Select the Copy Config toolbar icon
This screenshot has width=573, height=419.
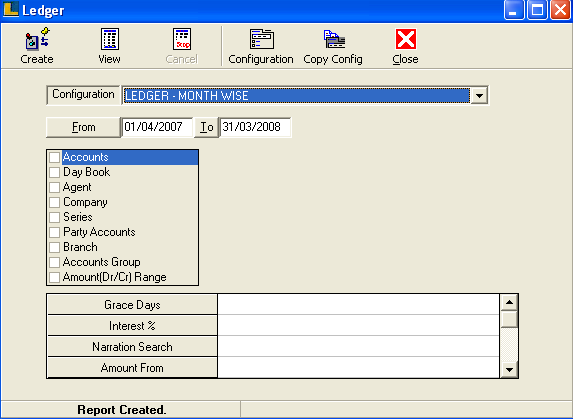pyautogui.click(x=334, y=39)
